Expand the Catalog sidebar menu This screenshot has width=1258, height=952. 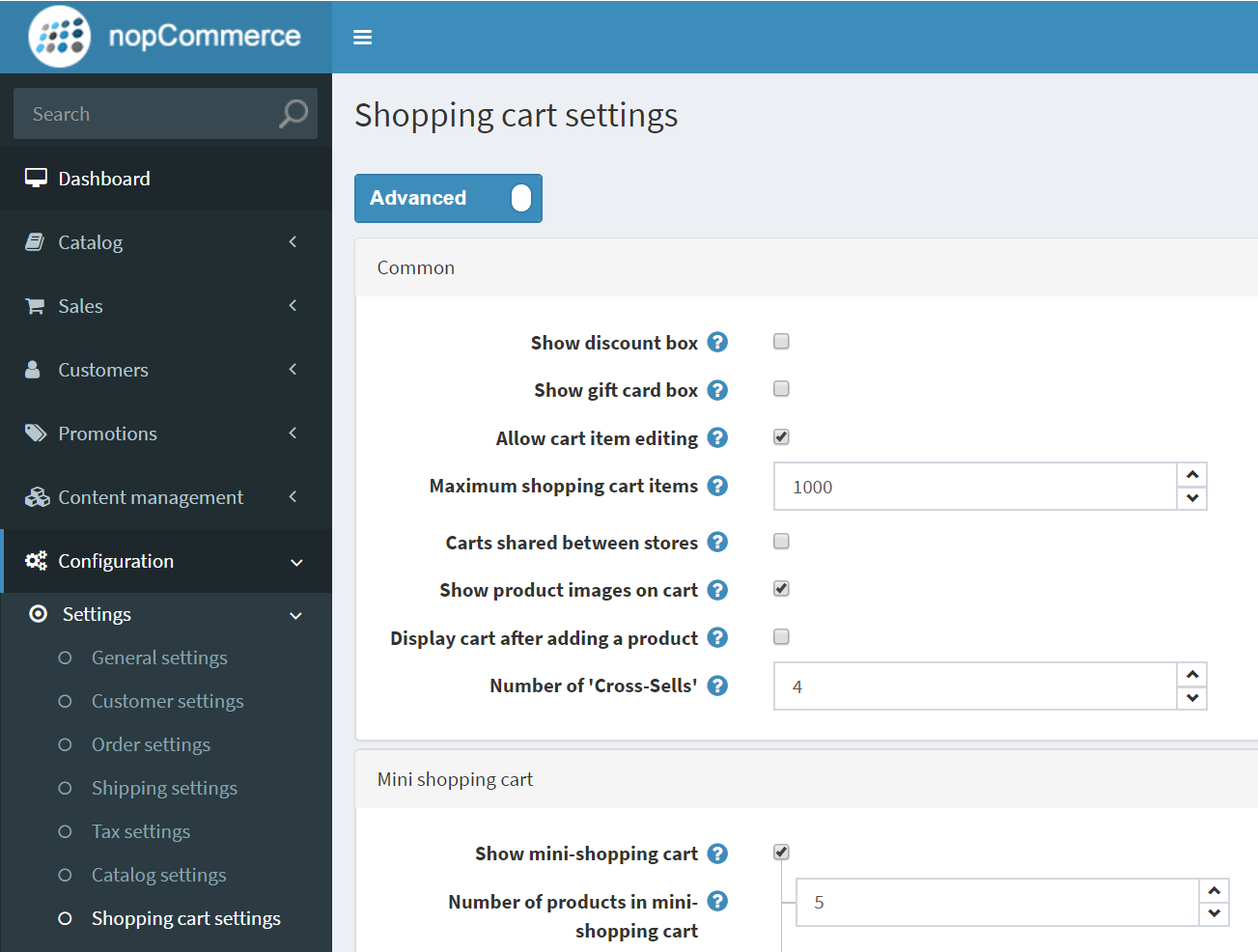[x=165, y=242]
